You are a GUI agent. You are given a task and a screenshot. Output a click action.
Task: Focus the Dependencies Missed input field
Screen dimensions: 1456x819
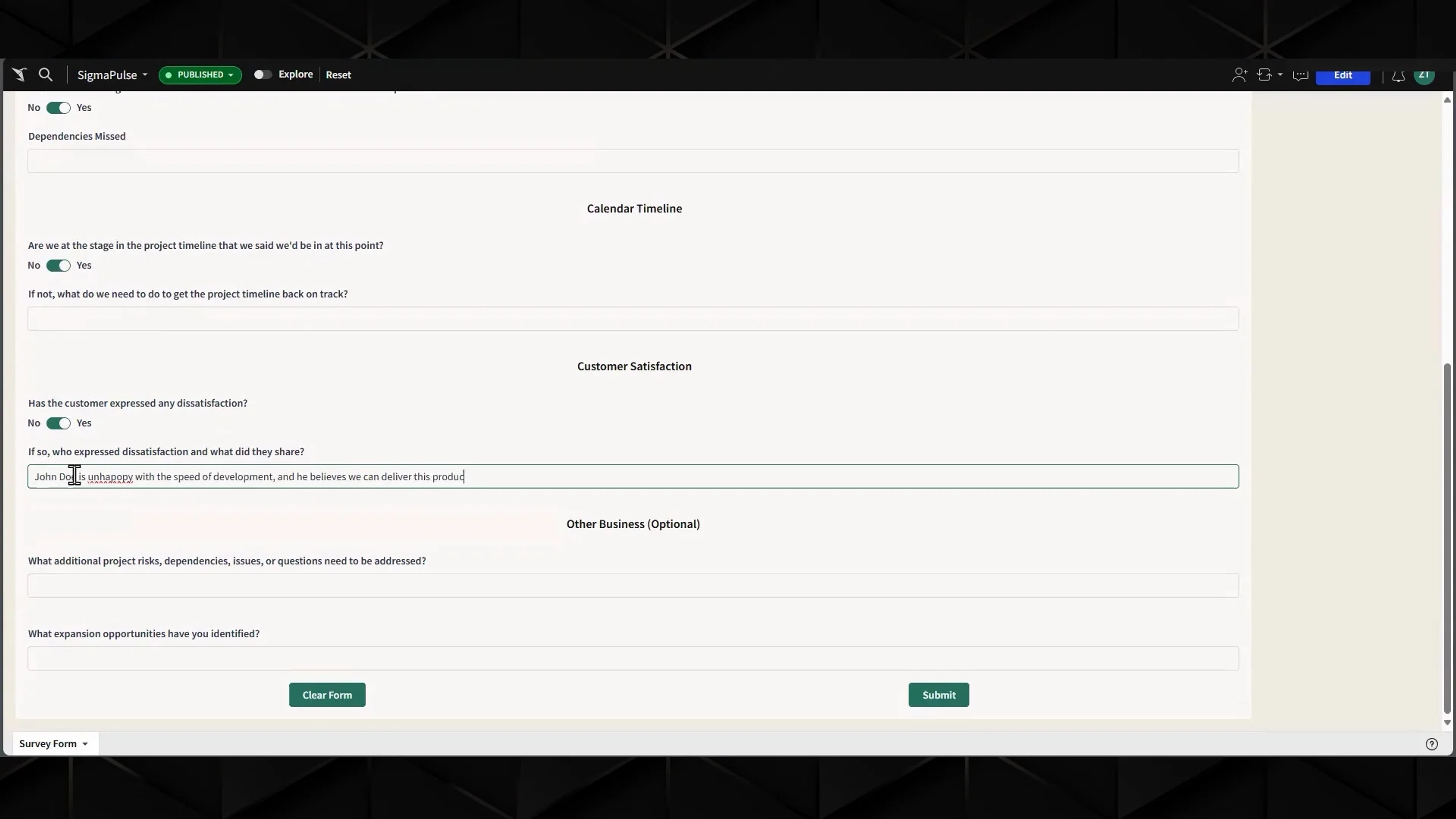[x=633, y=161]
